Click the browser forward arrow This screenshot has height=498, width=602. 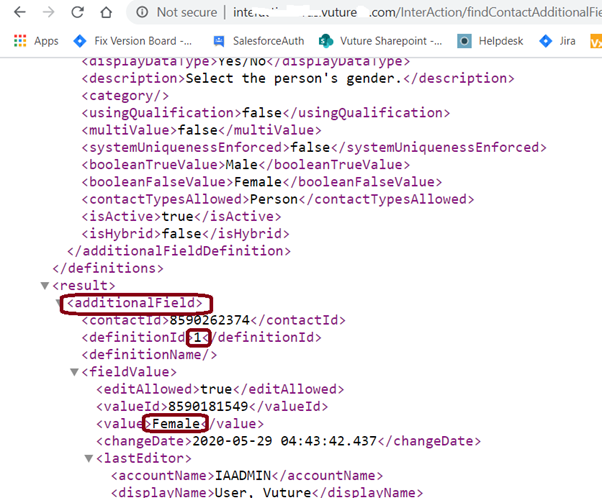48,12
